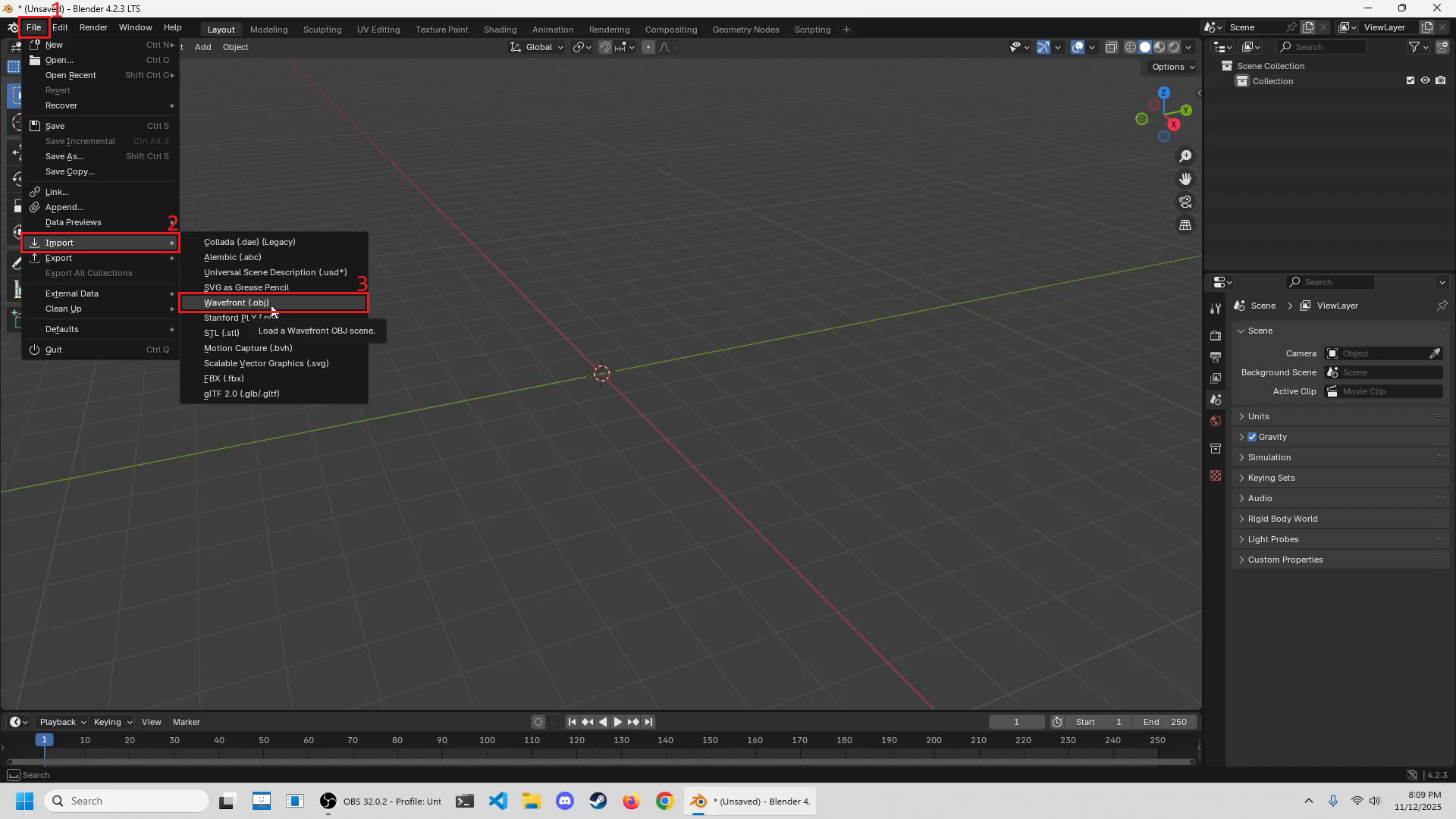Toggle camera view icon in viewport
This screenshot has height=819, width=1456.
[1185, 202]
